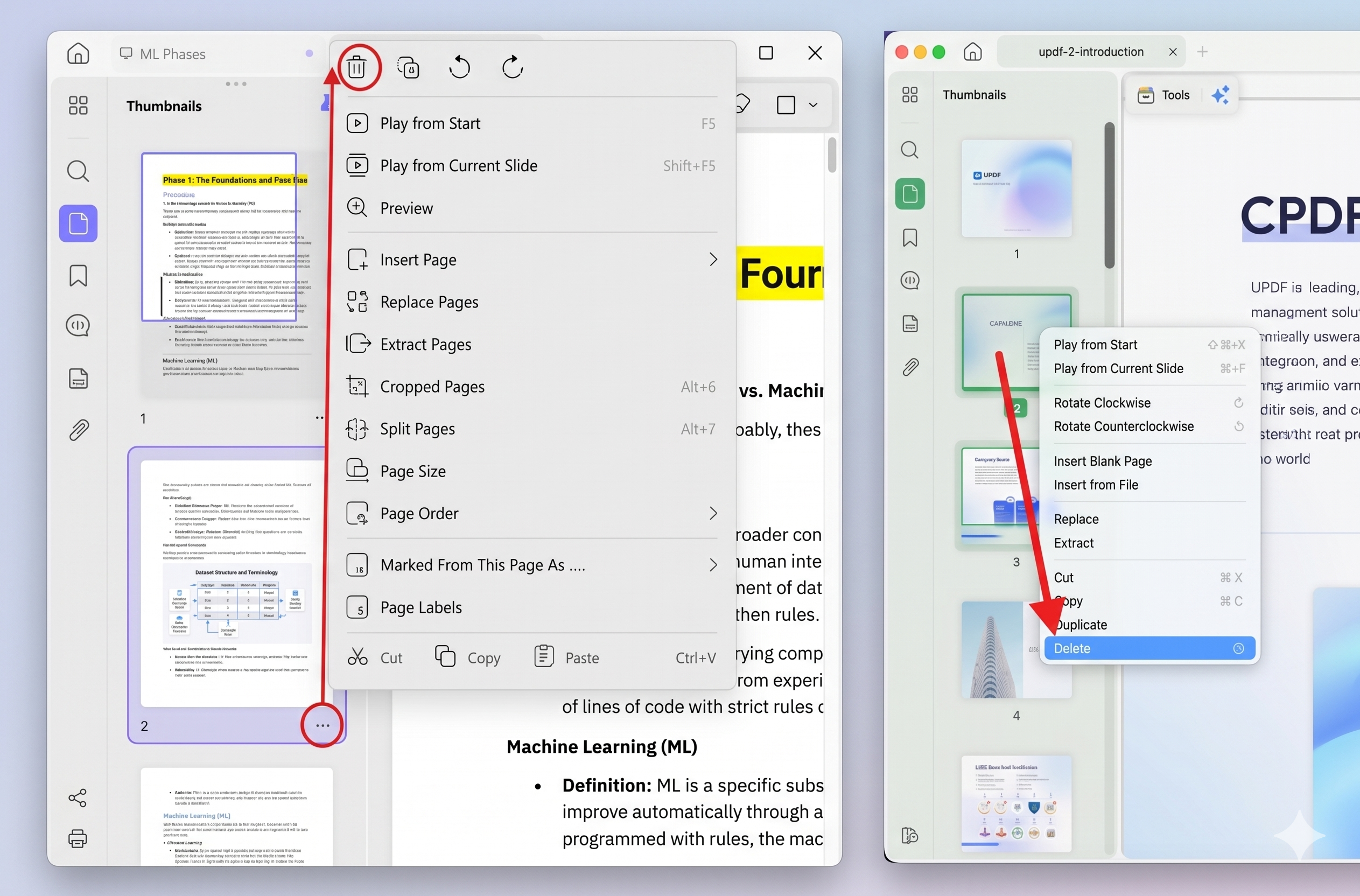Click the AI sparkle icon next to Tools
The height and width of the screenshot is (896, 1360).
click(1220, 95)
